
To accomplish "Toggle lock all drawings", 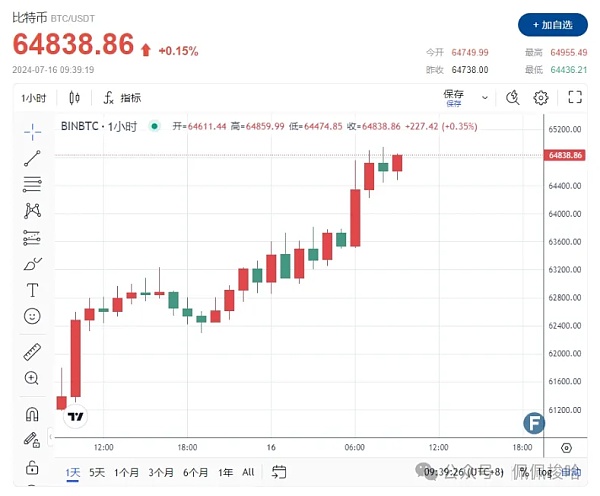I will click(32, 466).
